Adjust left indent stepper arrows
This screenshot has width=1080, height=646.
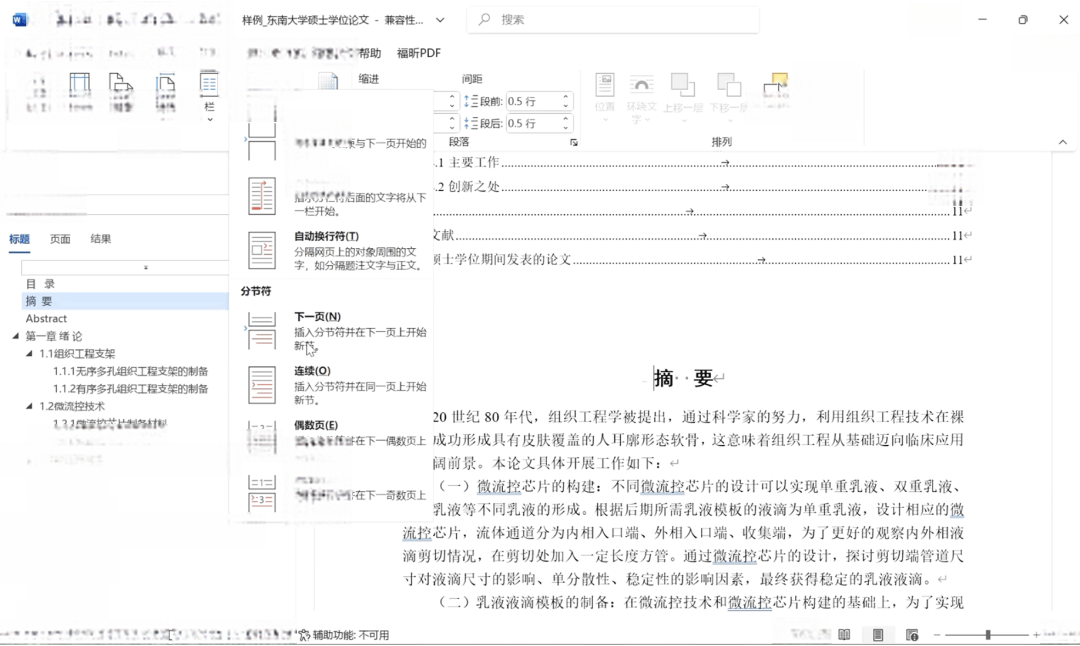[452, 101]
